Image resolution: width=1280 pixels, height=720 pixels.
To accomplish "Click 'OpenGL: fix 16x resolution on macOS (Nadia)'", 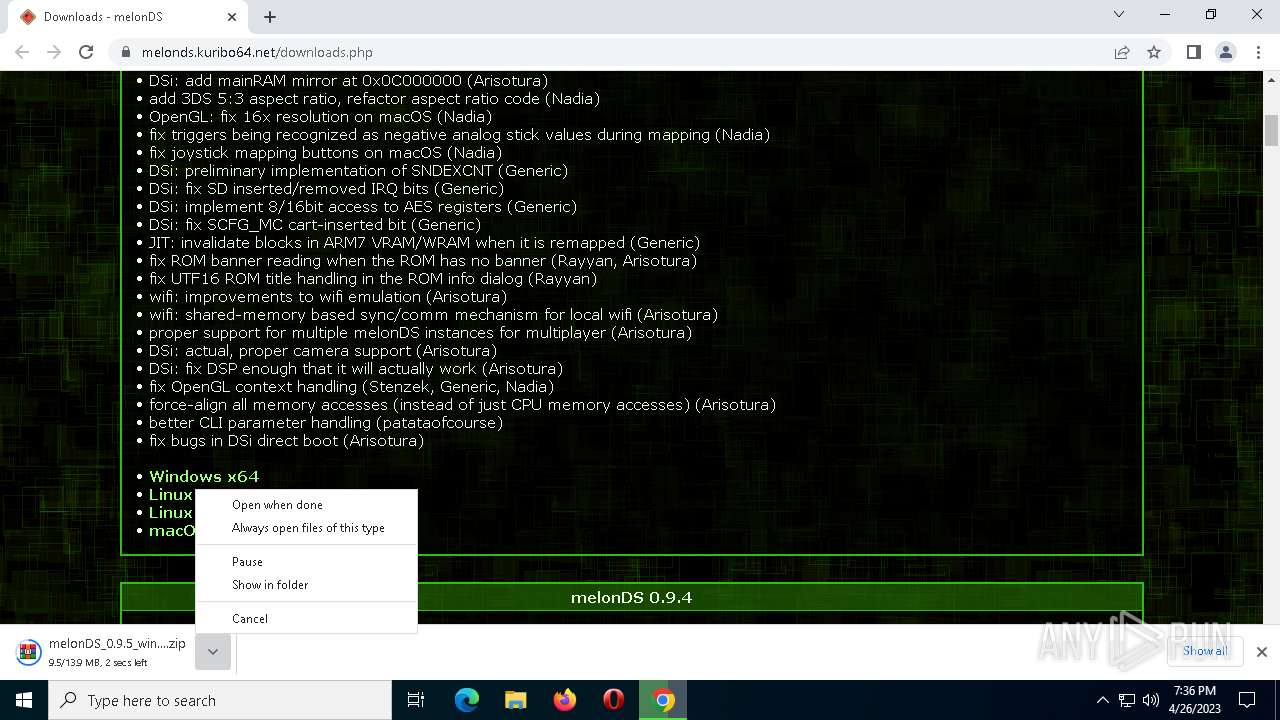I will click(x=320, y=117).
